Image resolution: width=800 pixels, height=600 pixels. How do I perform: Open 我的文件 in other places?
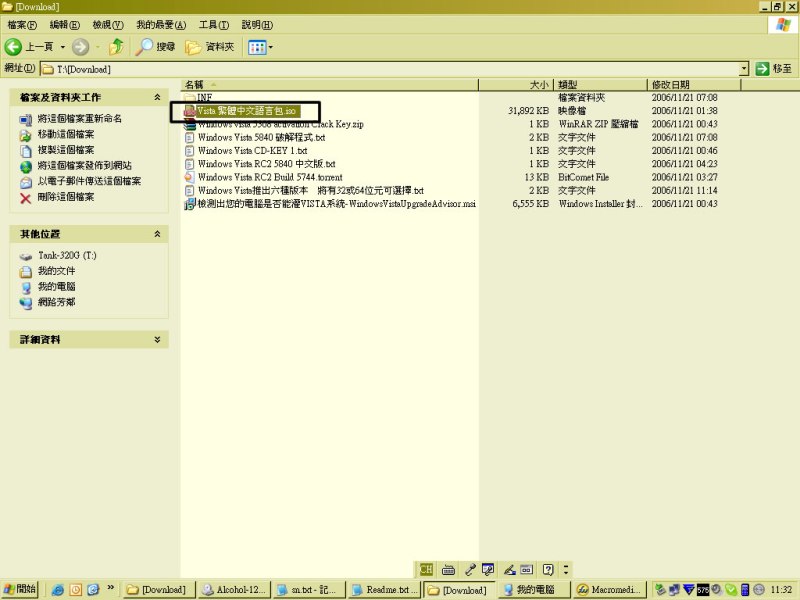pyautogui.click(x=56, y=271)
